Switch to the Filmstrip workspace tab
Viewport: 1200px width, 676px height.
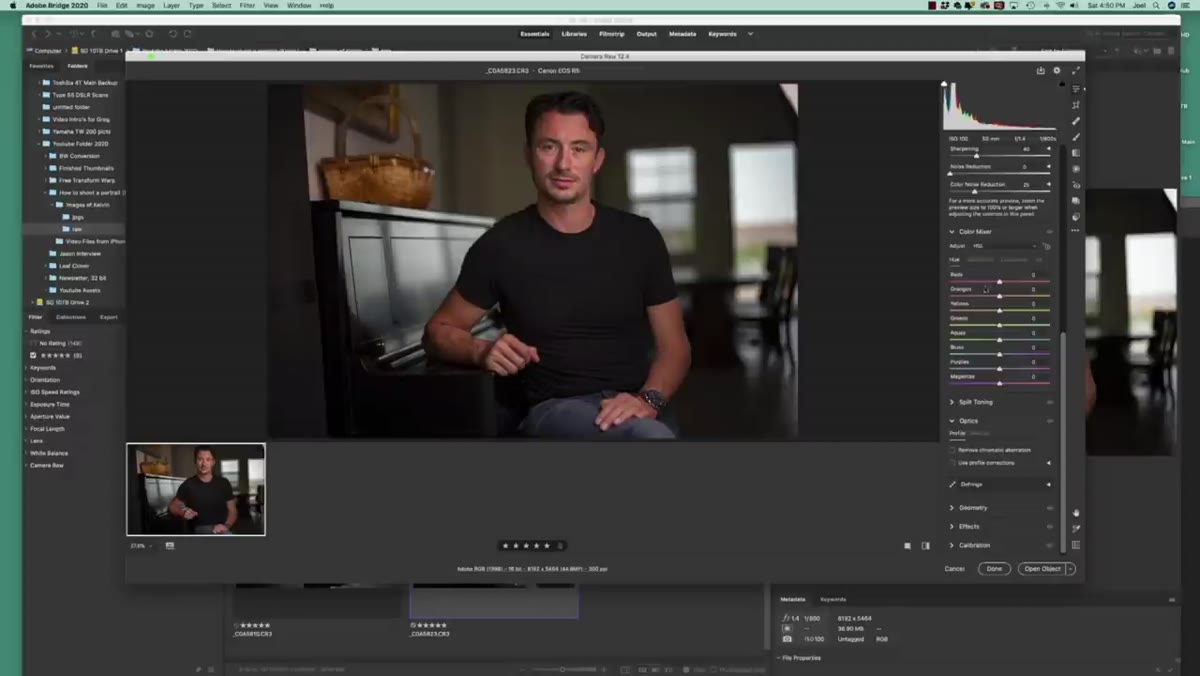[612, 34]
